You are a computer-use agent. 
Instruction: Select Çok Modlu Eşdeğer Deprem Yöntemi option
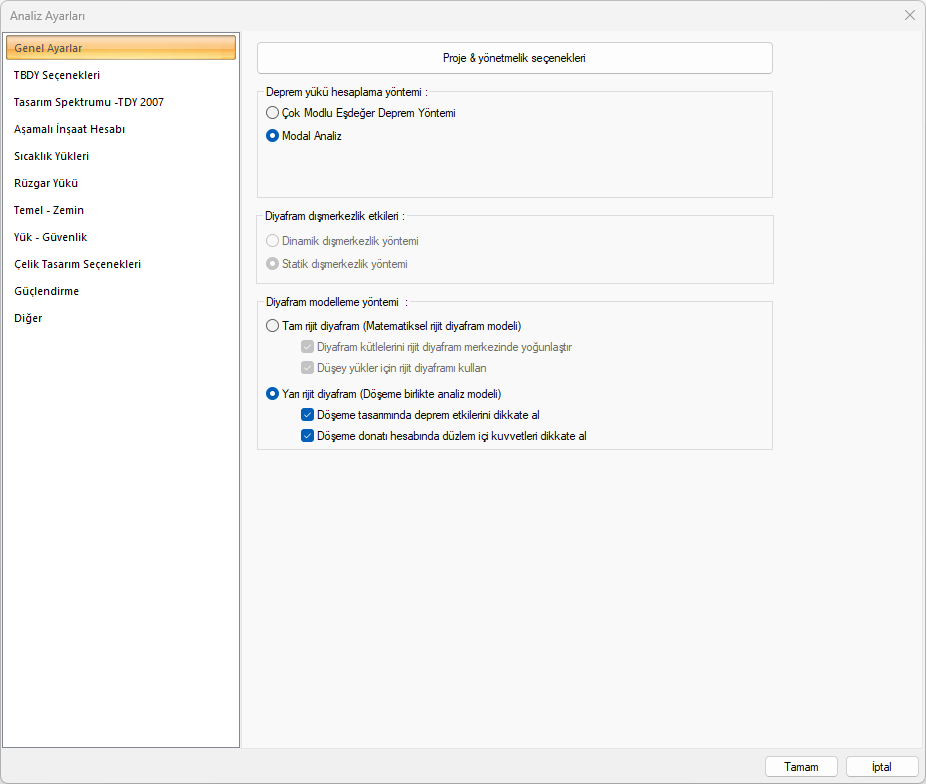point(273,113)
